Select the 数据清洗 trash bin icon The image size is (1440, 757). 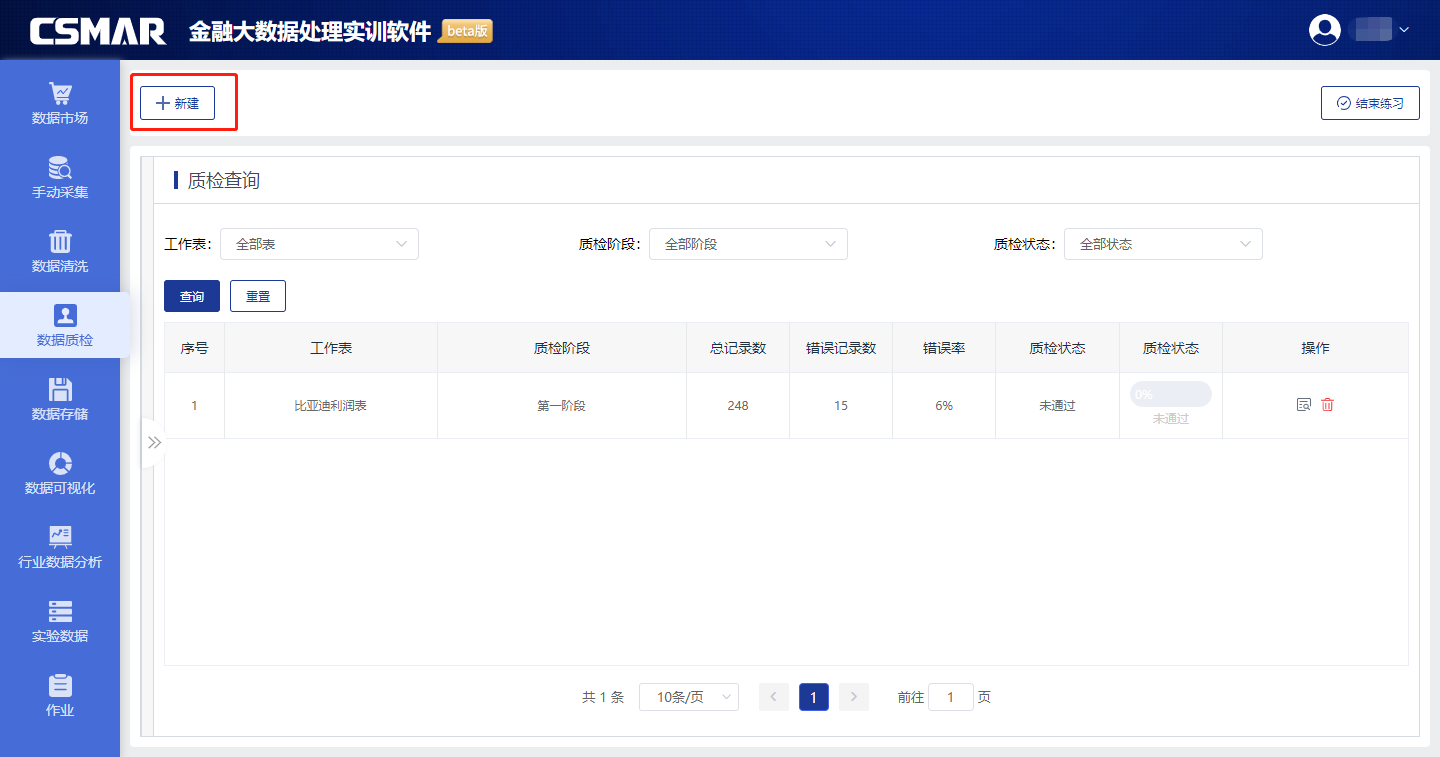(60, 242)
